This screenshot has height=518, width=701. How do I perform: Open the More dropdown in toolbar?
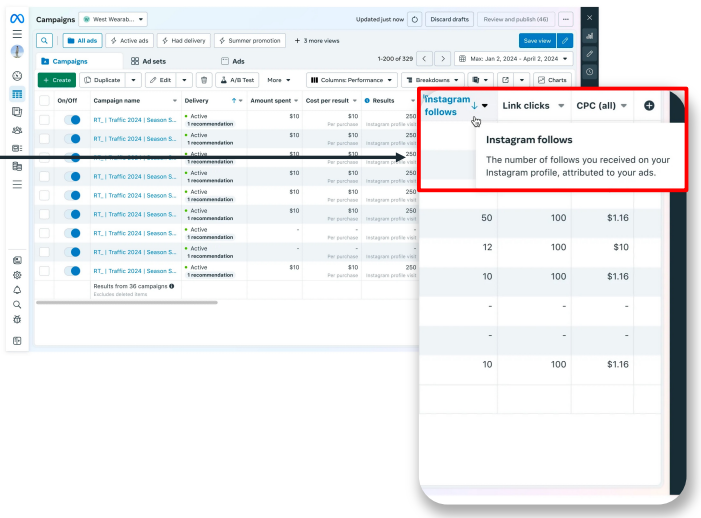(x=279, y=80)
